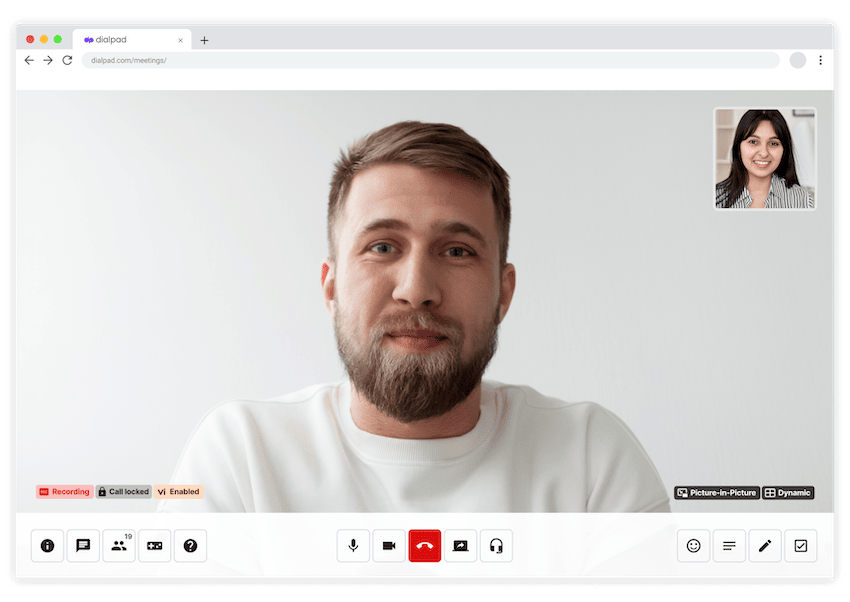Mute the microphone
The image size is (850, 602).
[x=353, y=545]
